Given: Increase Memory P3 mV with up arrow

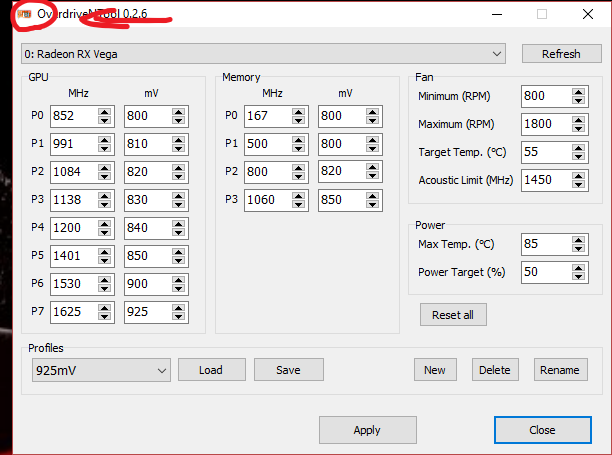Looking at the screenshot, I should tap(372, 196).
